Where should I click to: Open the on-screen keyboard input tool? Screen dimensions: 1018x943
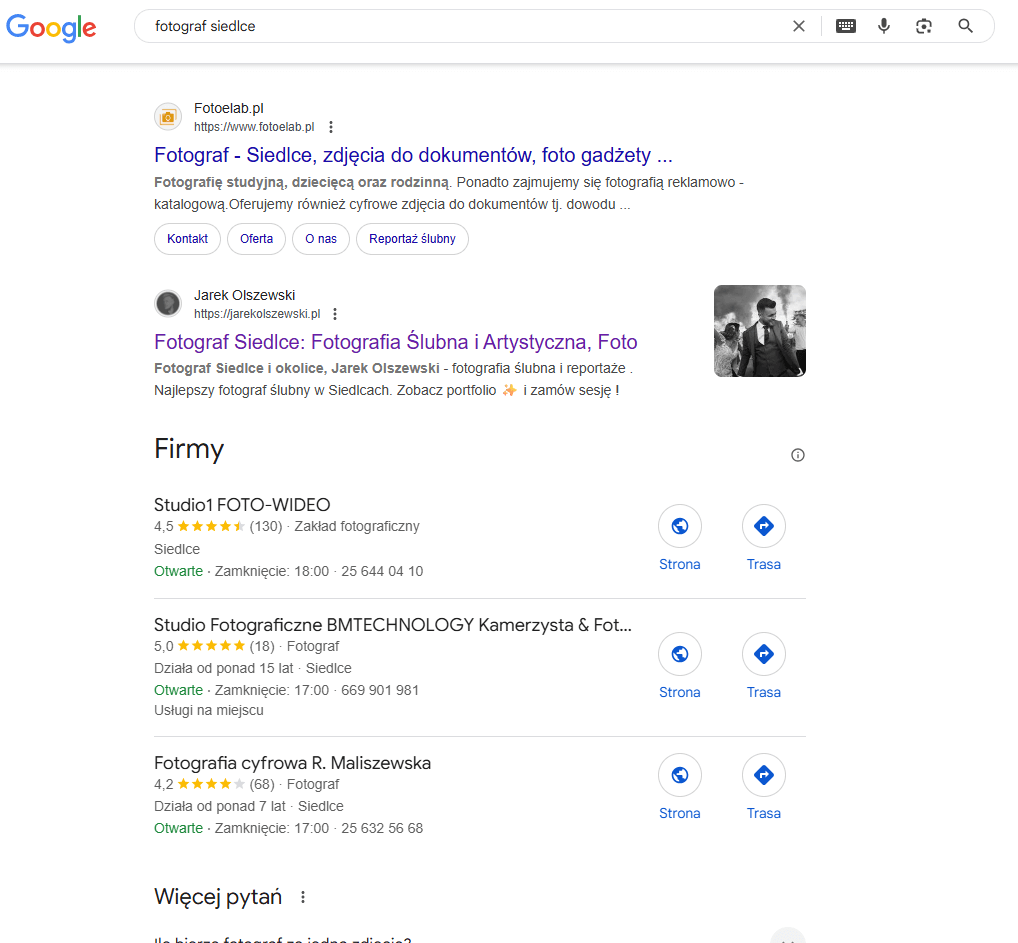coord(845,26)
